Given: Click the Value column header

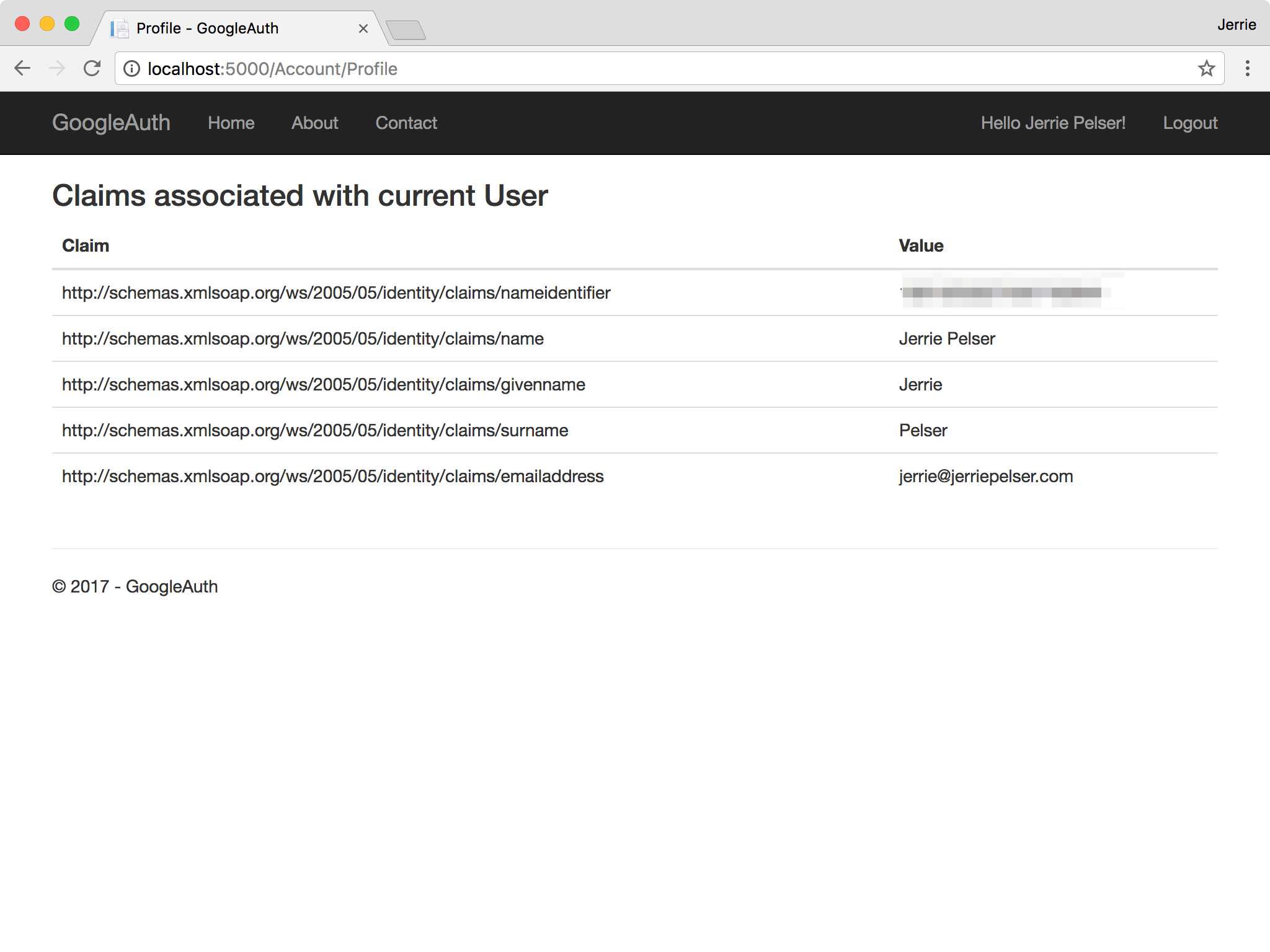Looking at the screenshot, I should pyautogui.click(x=921, y=245).
